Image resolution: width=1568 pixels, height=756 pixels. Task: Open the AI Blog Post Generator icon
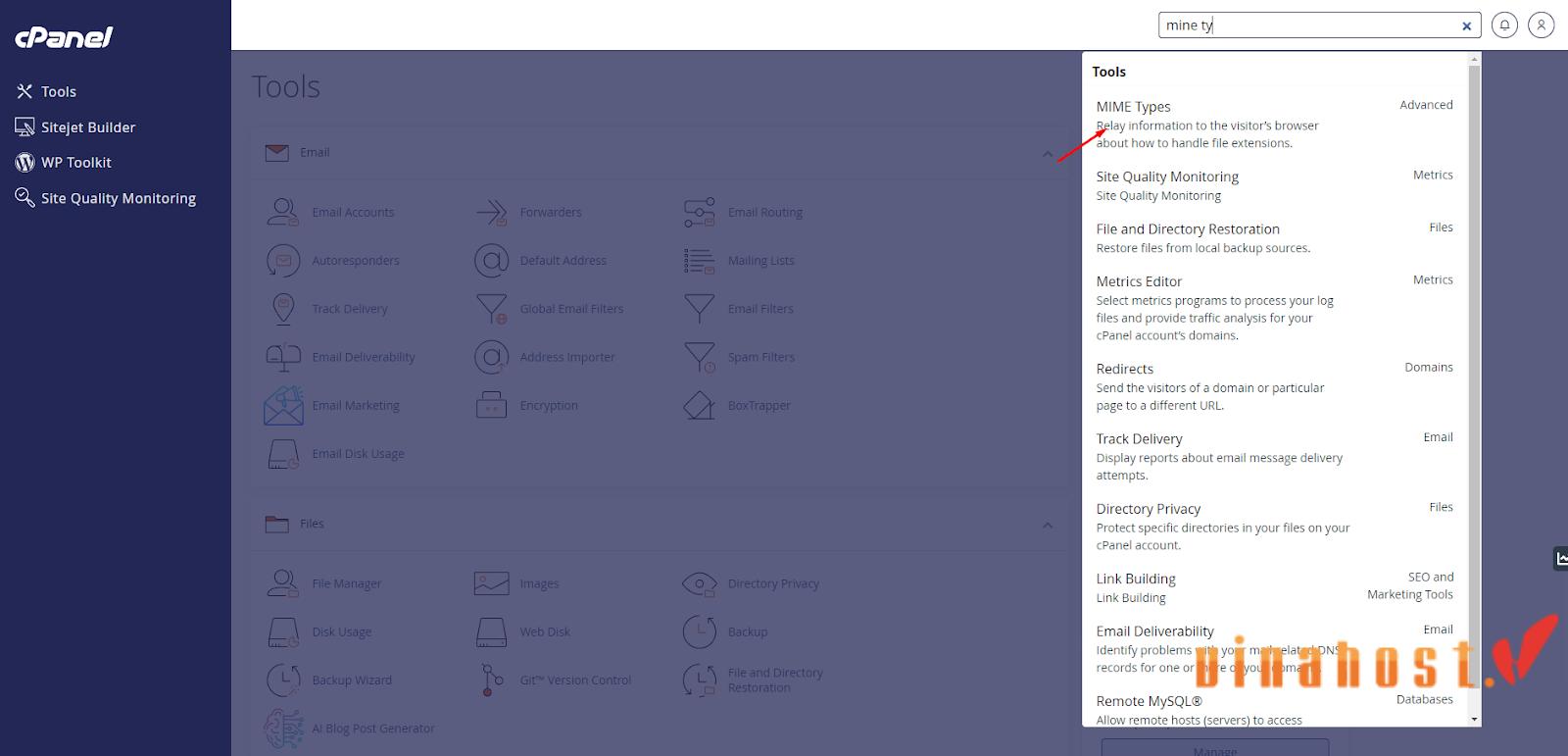coord(283,729)
